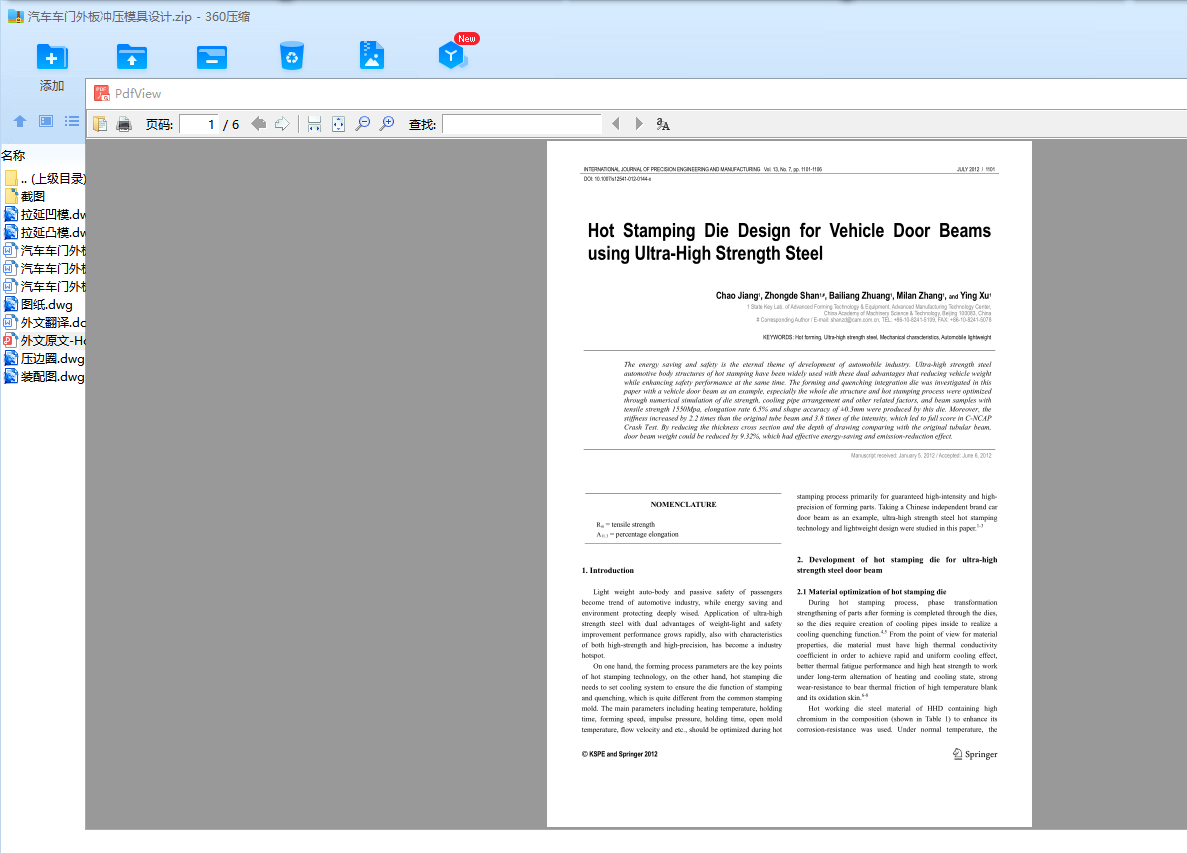Print the PDF using the printer icon

pyautogui.click(x=124, y=124)
